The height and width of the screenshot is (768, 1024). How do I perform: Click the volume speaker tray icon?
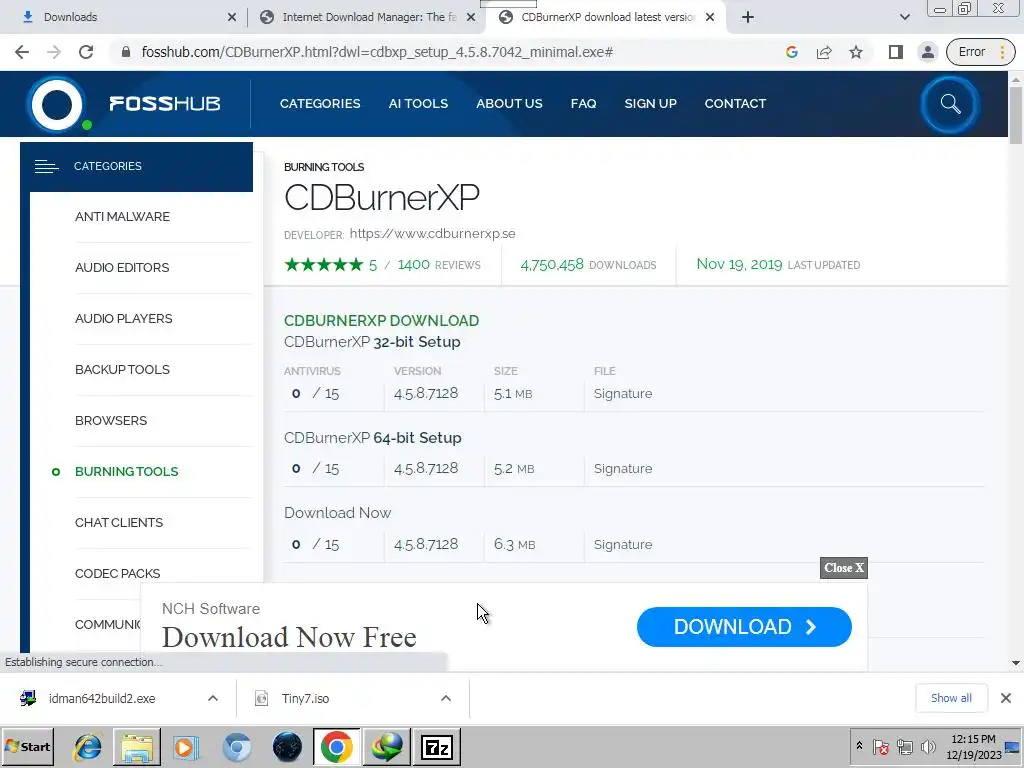tap(928, 746)
